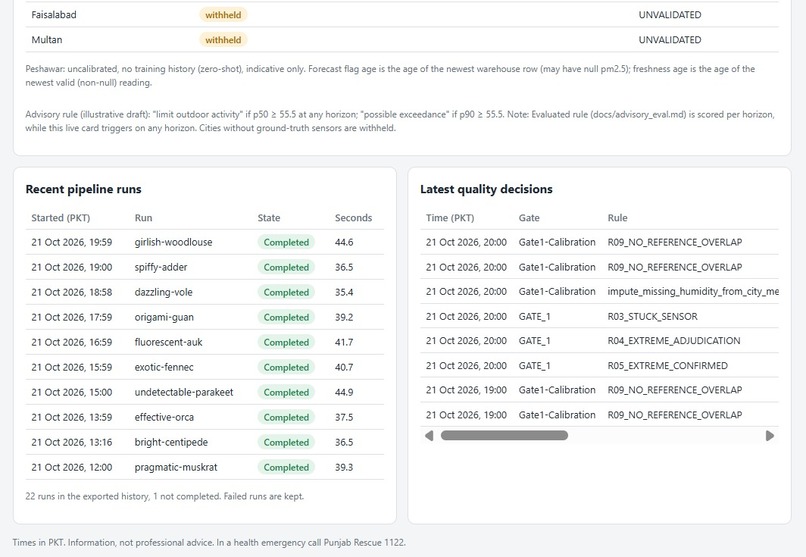Click the Rule column header
Image resolution: width=806 pixels, height=557 pixels.
pos(617,218)
